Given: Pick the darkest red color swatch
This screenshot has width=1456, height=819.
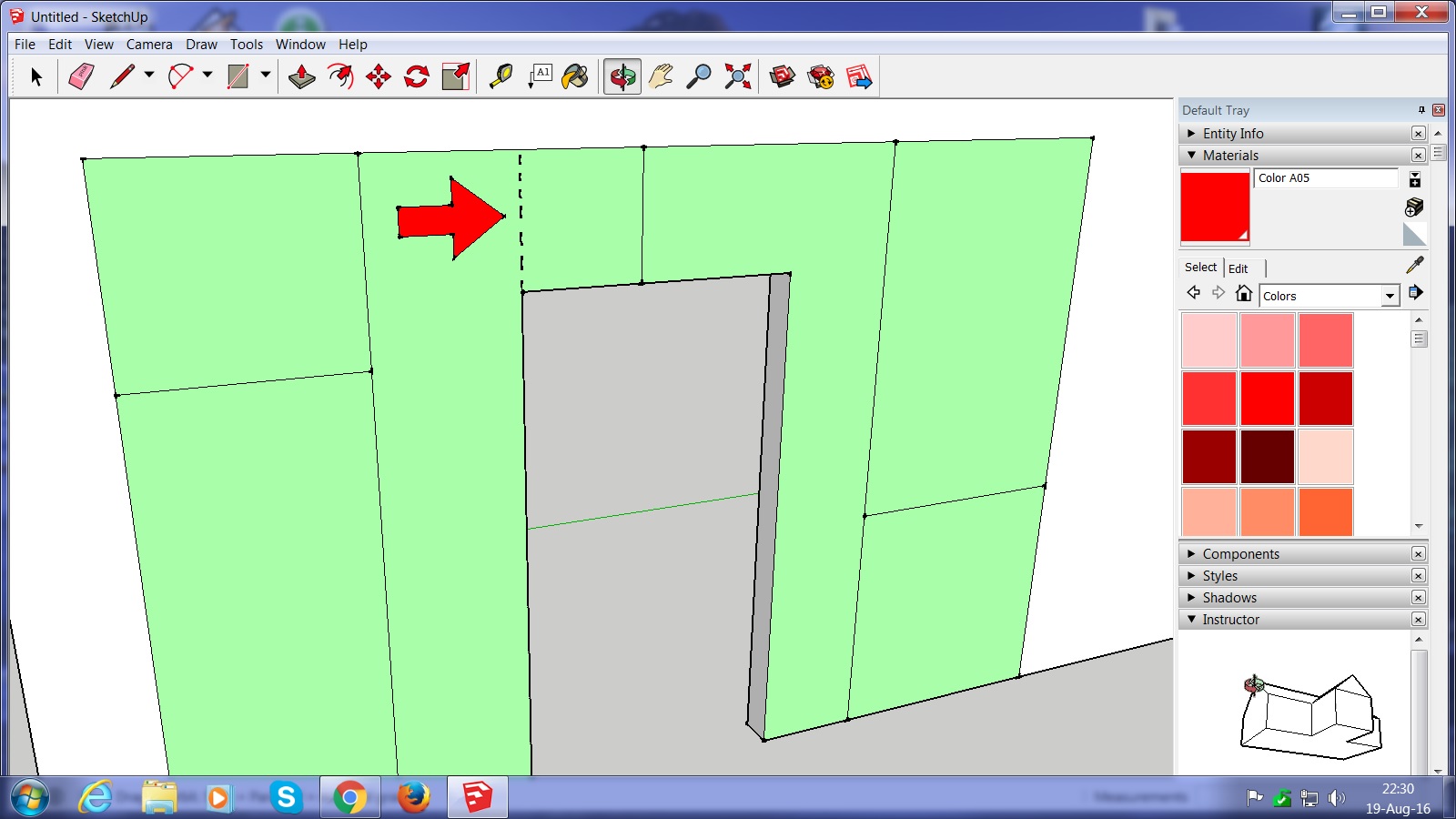Looking at the screenshot, I should click(x=1268, y=456).
